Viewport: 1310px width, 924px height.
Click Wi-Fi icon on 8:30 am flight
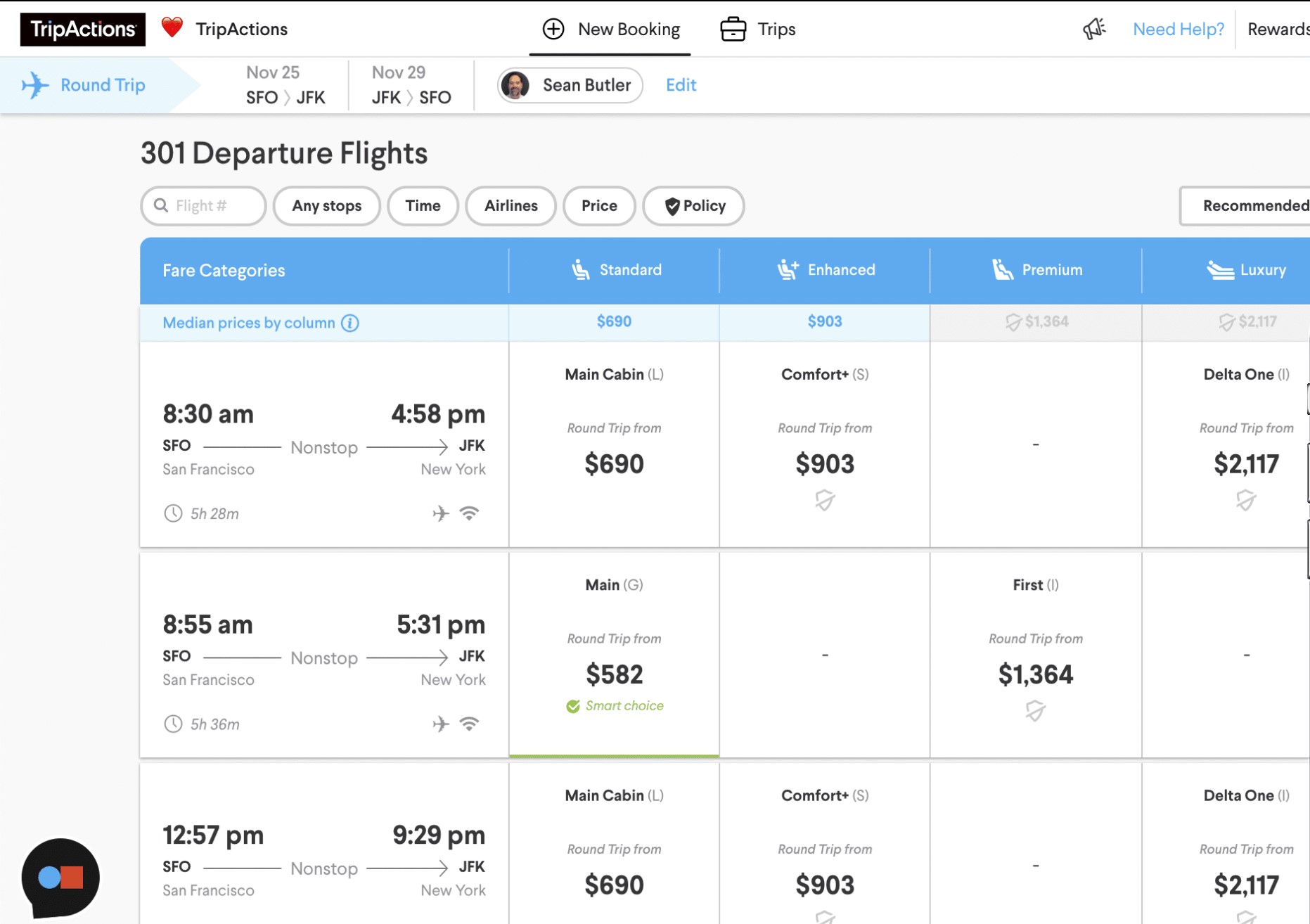[x=469, y=513]
